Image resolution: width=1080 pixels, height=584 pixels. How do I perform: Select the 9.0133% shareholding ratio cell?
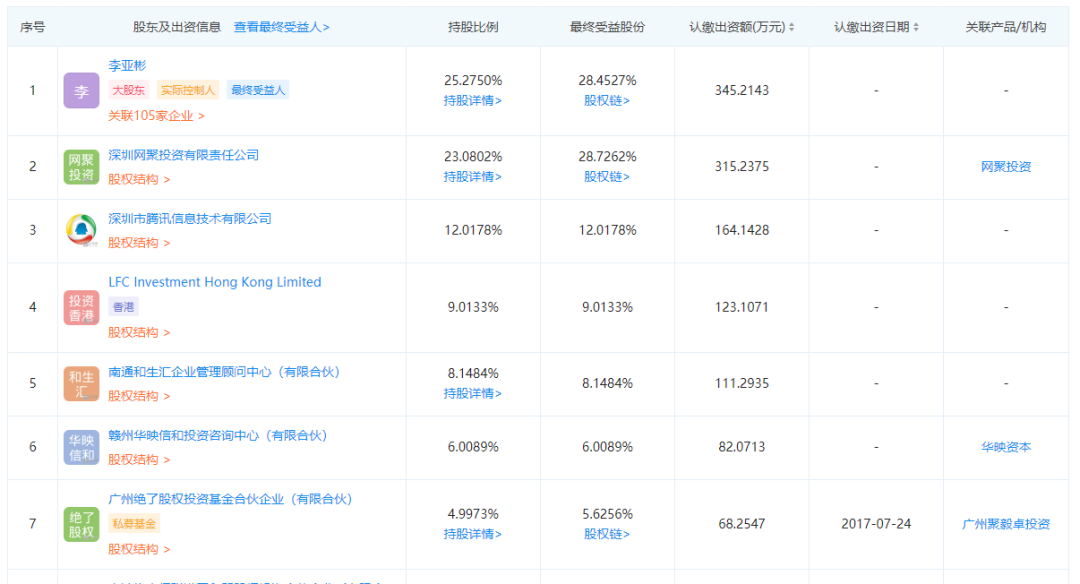[x=472, y=307]
